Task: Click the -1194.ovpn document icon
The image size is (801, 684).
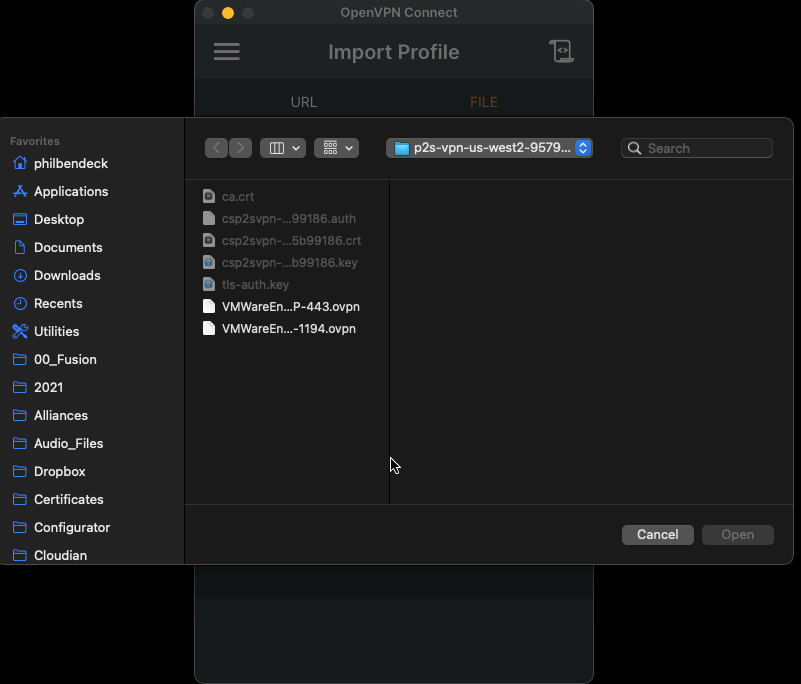Action: [208, 328]
